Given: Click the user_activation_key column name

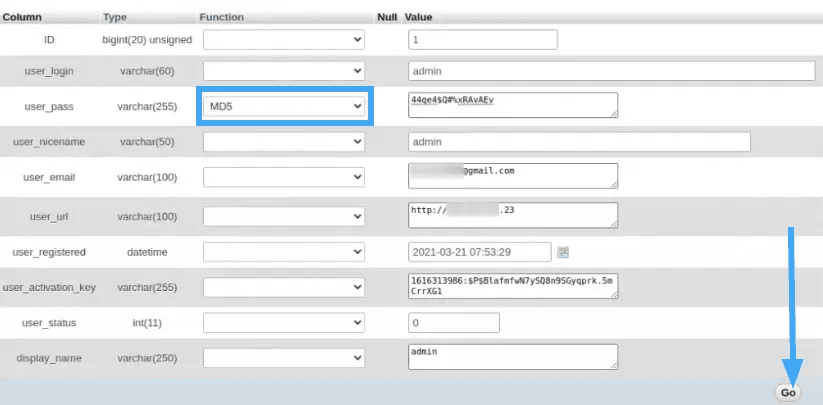Looking at the screenshot, I should click(49, 287).
